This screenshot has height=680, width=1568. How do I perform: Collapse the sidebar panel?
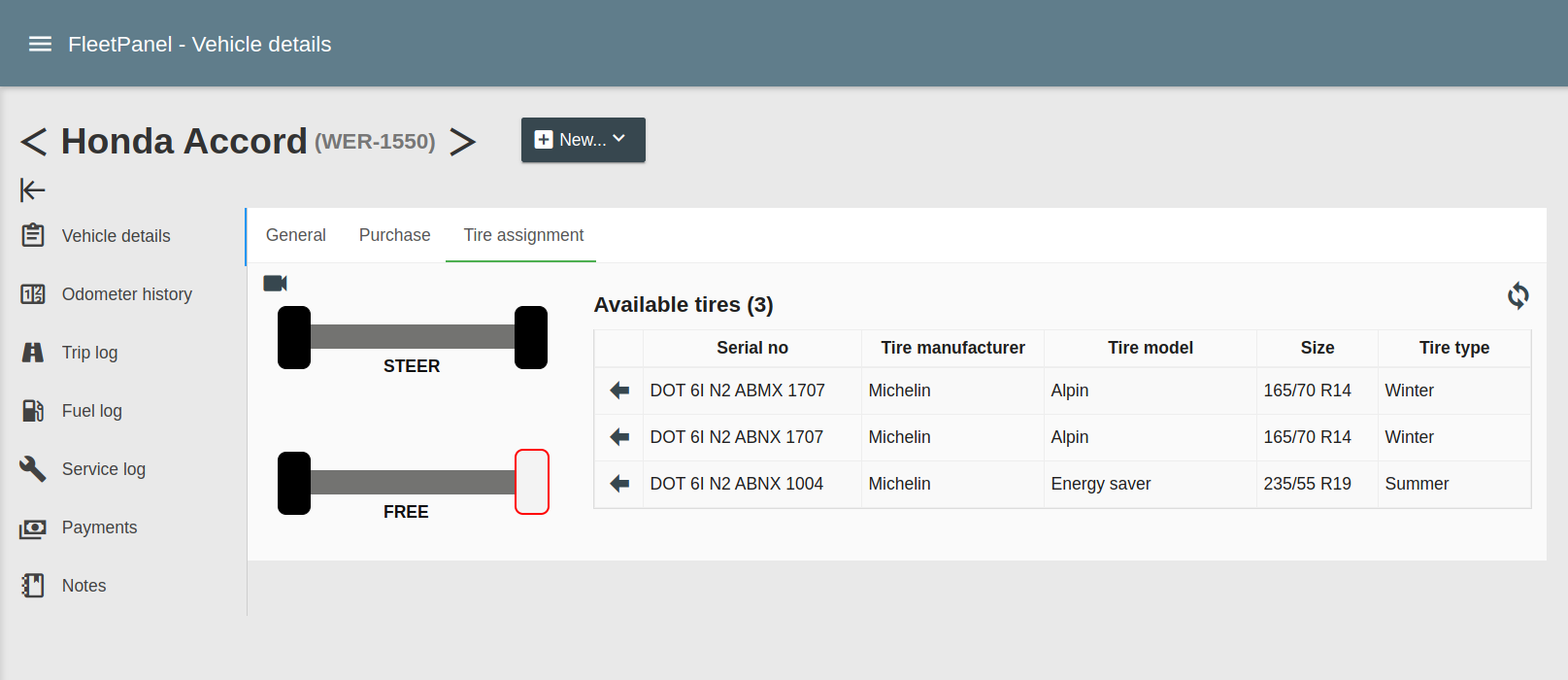click(33, 189)
